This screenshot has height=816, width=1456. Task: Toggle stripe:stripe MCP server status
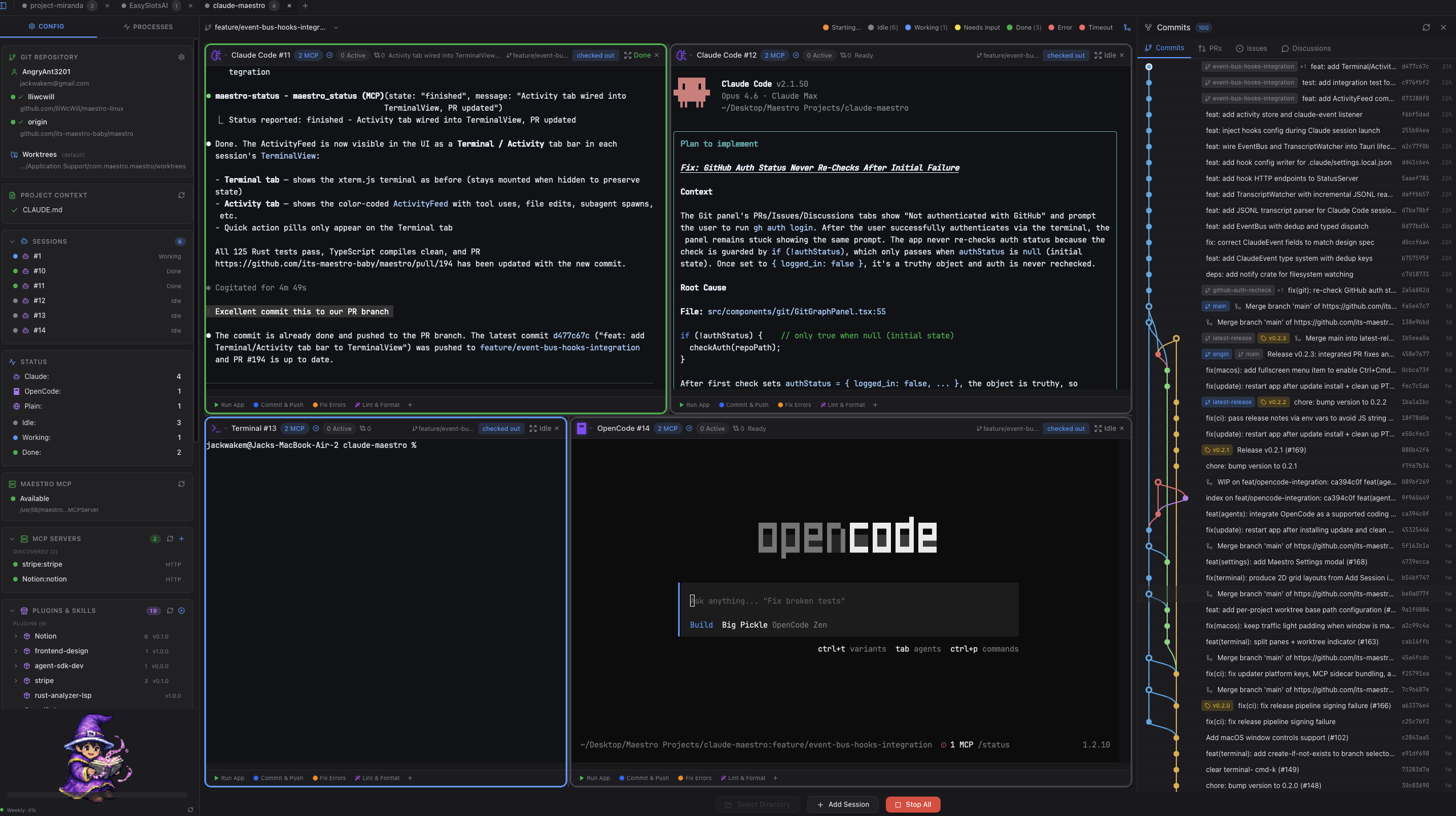[15, 564]
